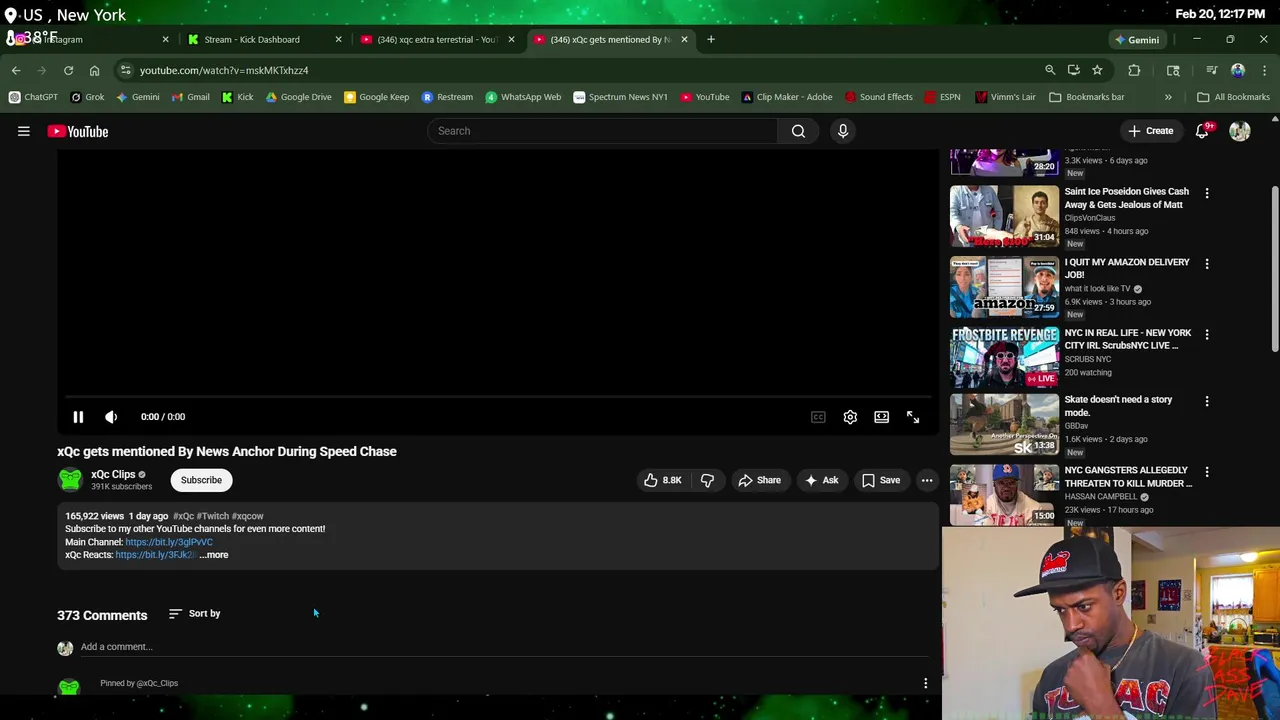Image resolution: width=1280 pixels, height=720 pixels.
Task: Share the xQc video
Action: [x=759, y=480]
